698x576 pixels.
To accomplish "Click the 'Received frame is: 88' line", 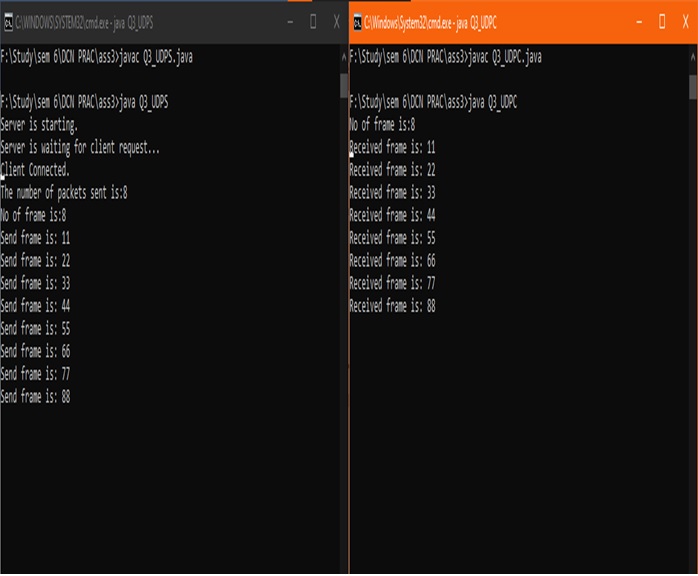I will click(393, 307).
